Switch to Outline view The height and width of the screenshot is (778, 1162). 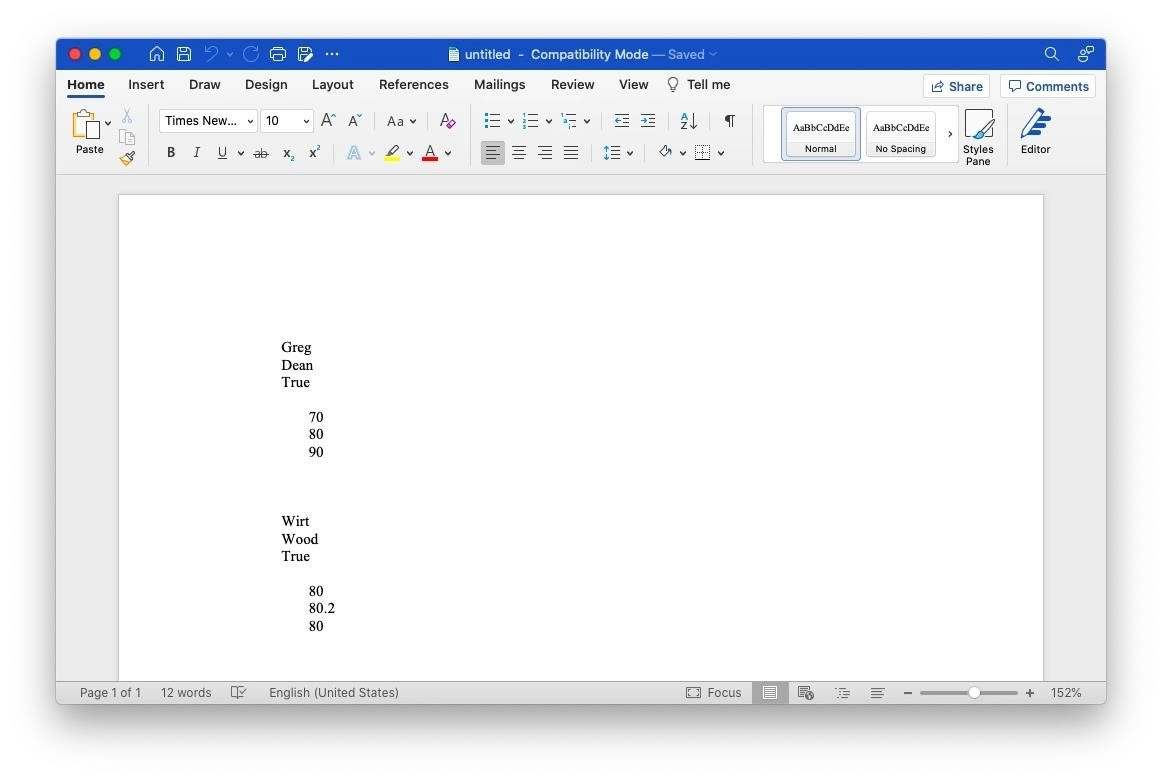point(842,693)
